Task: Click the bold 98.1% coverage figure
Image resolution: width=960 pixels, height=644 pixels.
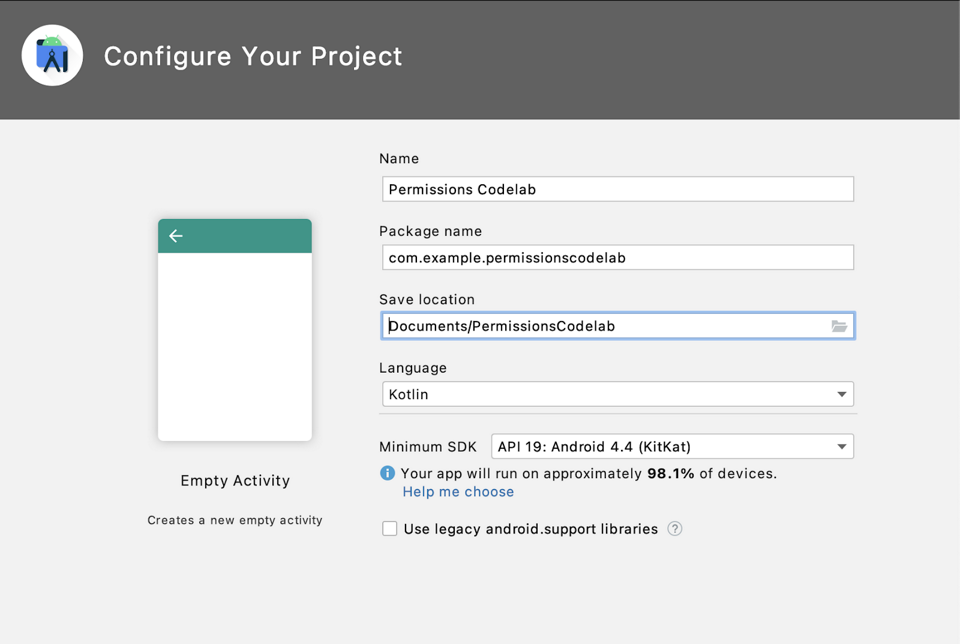Action: pyautogui.click(x=670, y=473)
